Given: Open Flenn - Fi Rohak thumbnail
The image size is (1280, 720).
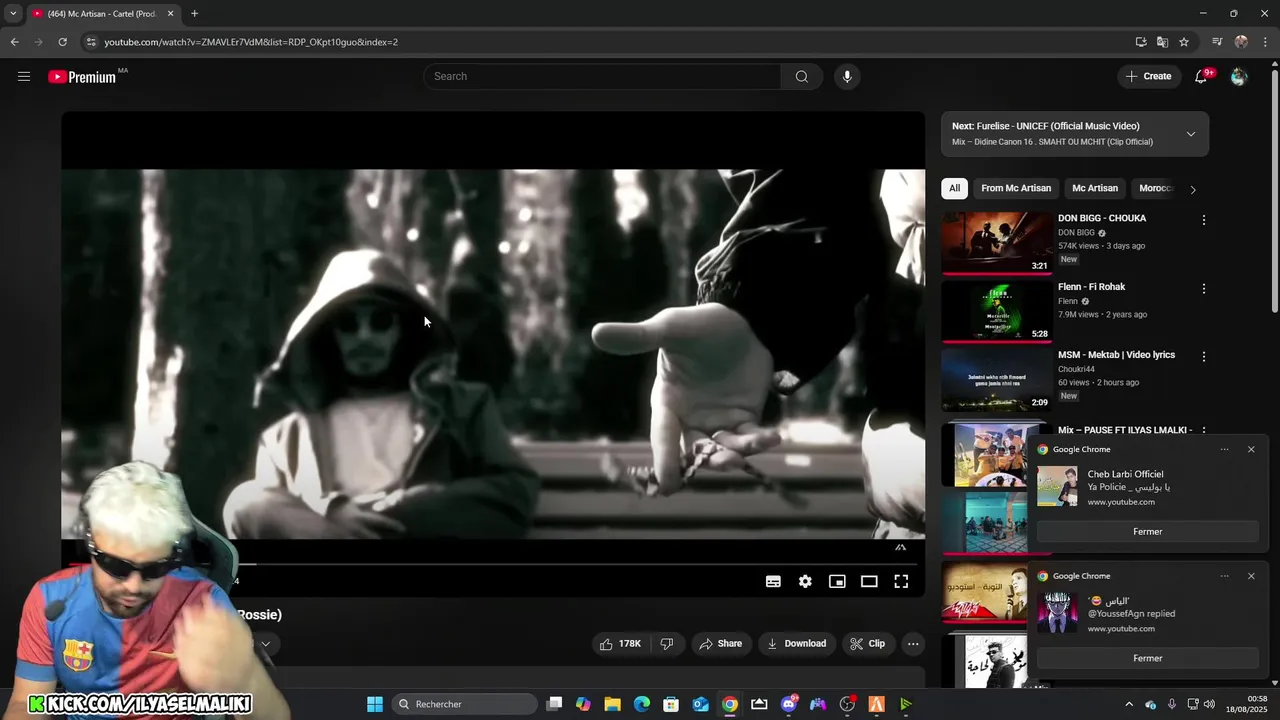Looking at the screenshot, I should pyautogui.click(x=997, y=311).
